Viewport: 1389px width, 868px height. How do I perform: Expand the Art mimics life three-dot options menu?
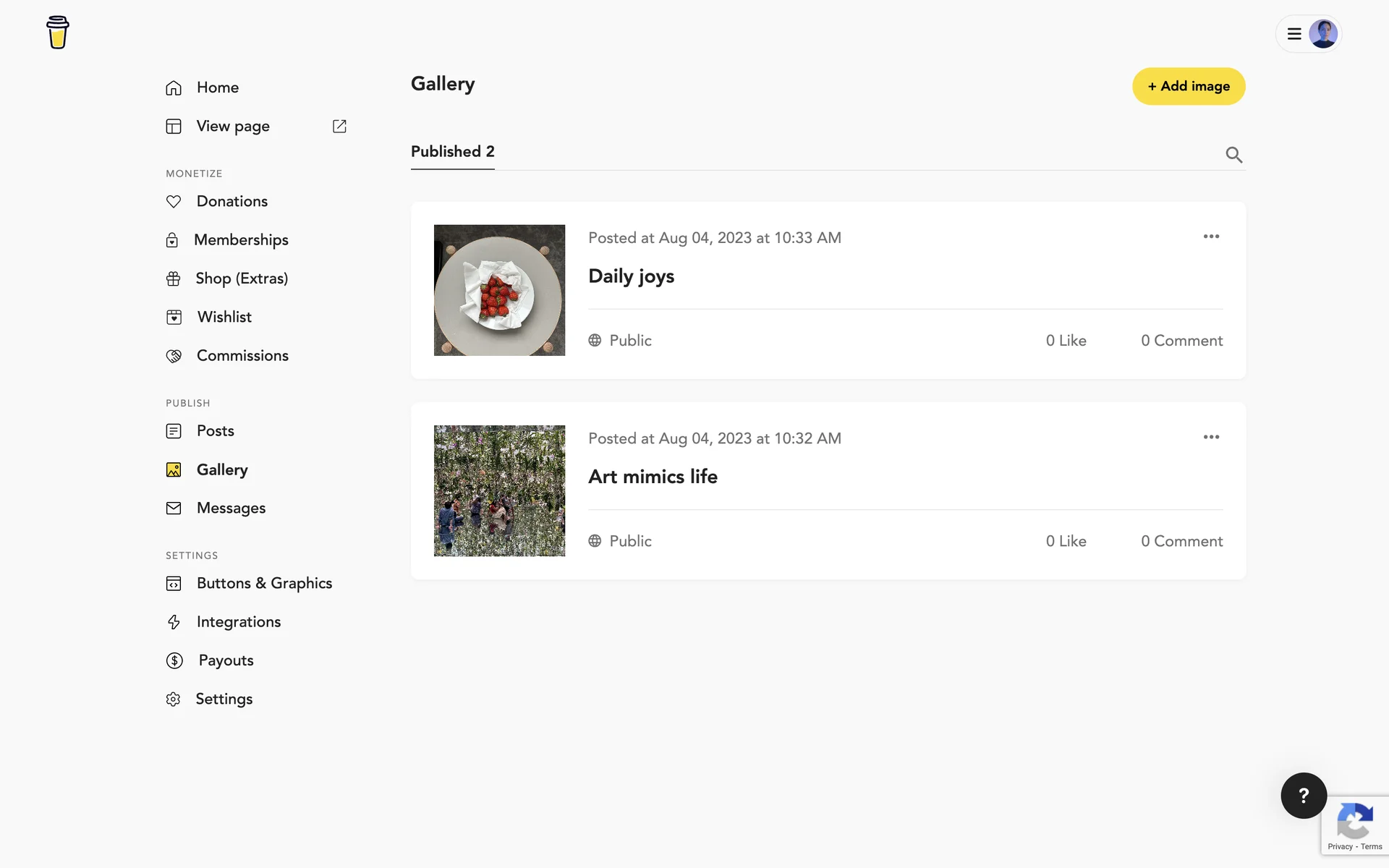click(1211, 437)
